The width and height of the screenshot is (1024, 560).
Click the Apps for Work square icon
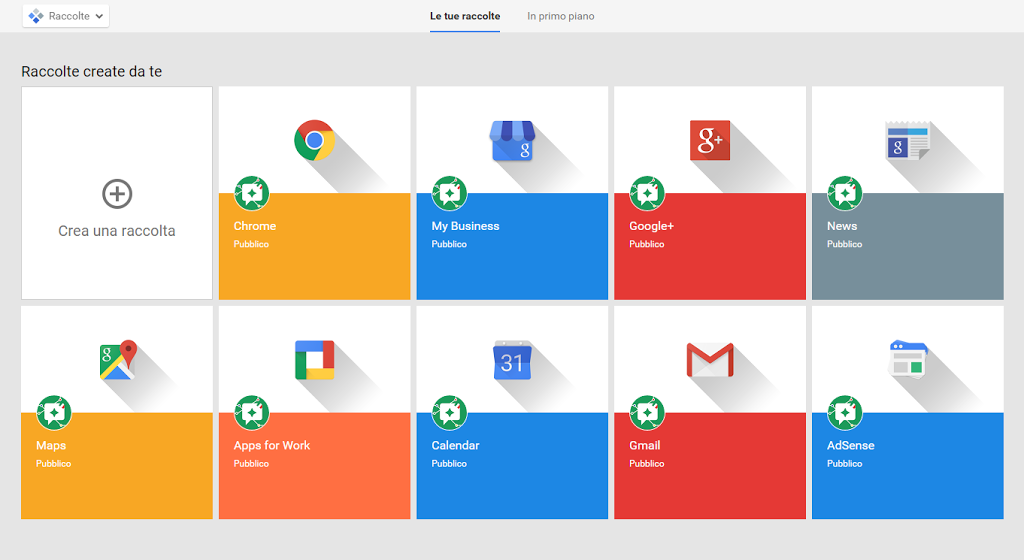[x=315, y=360]
